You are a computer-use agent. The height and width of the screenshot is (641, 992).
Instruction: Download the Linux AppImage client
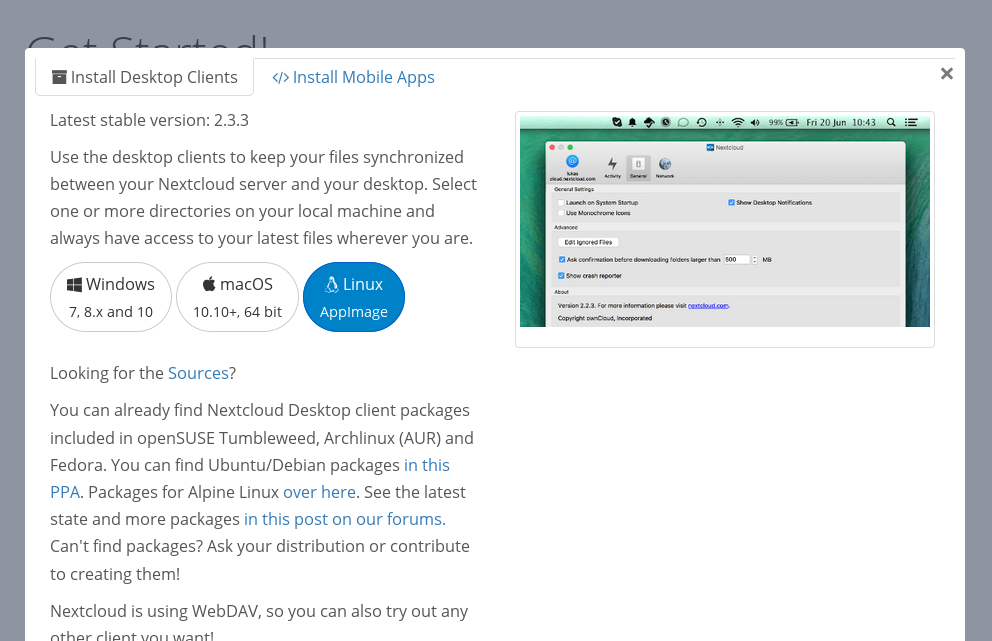354,297
